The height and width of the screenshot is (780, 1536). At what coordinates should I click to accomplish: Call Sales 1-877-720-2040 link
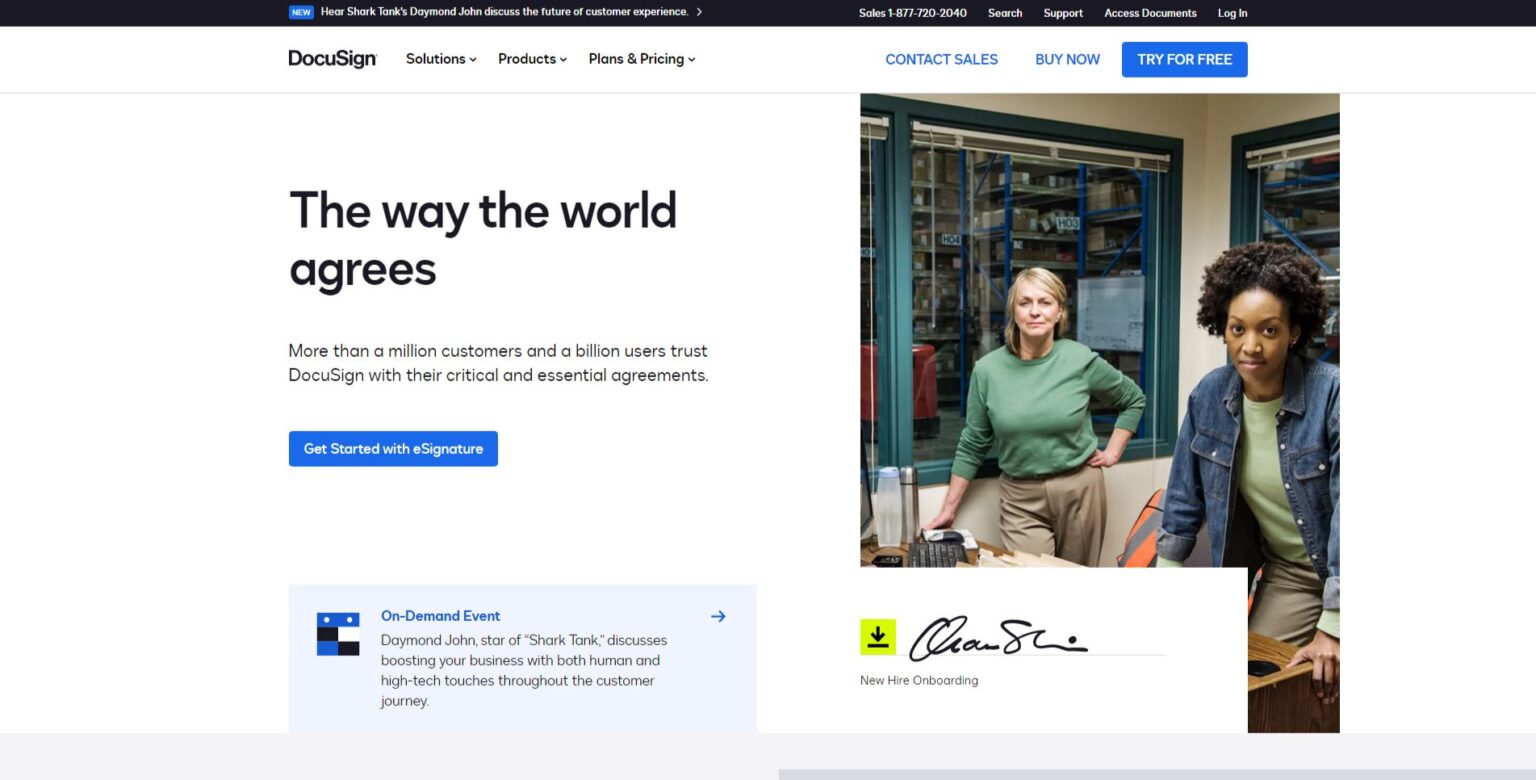[913, 13]
